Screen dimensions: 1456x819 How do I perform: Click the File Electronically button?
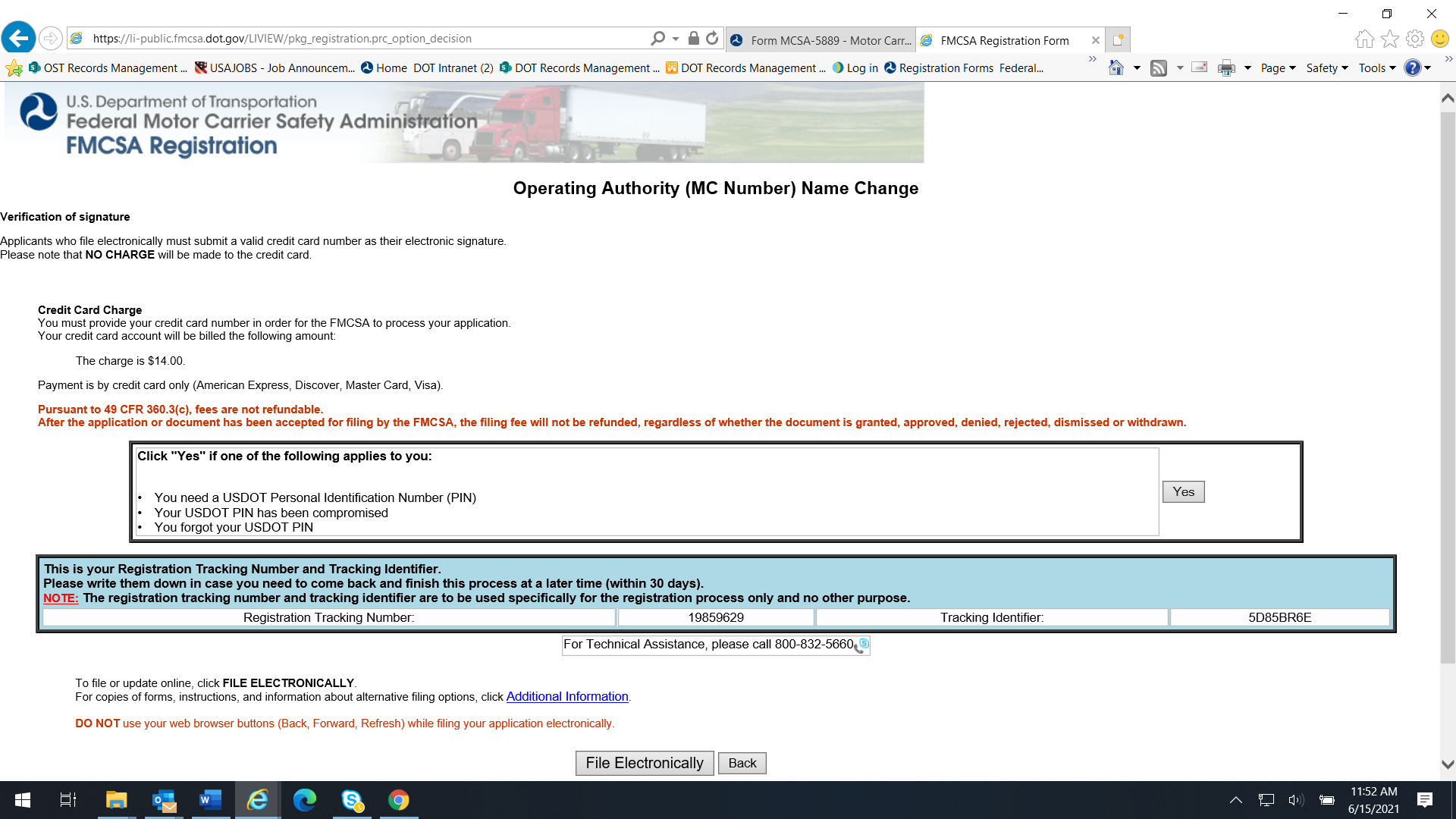tap(645, 763)
